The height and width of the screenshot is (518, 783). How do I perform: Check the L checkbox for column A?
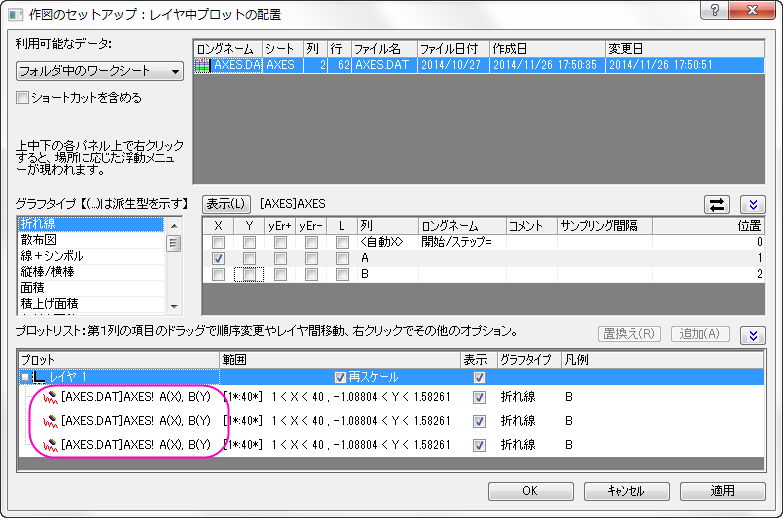pyautogui.click(x=342, y=258)
